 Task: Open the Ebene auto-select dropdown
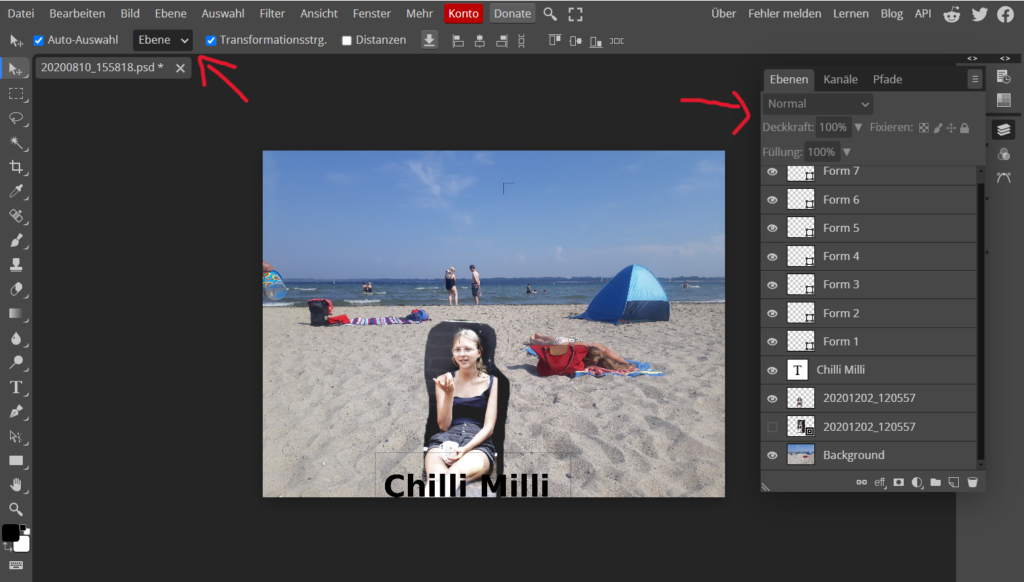[163, 40]
